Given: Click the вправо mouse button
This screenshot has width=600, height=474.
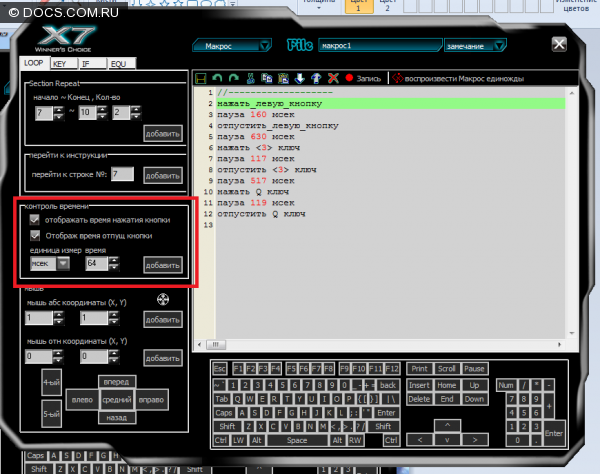Looking at the screenshot, I should coord(151,400).
